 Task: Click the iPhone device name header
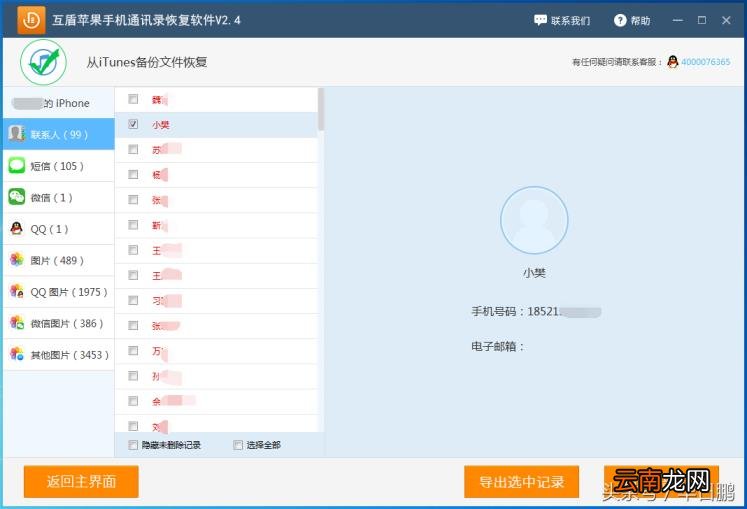(51, 103)
